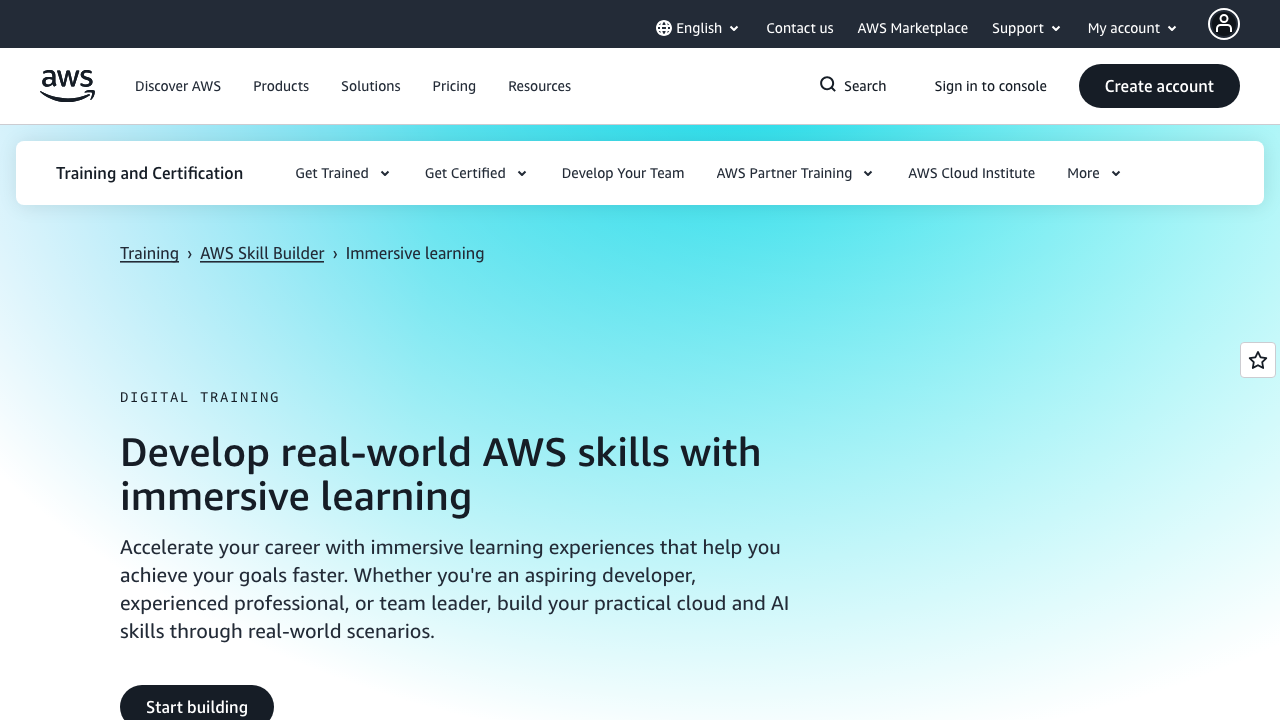1280x720 pixels.
Task: Click the search magnifier icon
Action: 828,84
